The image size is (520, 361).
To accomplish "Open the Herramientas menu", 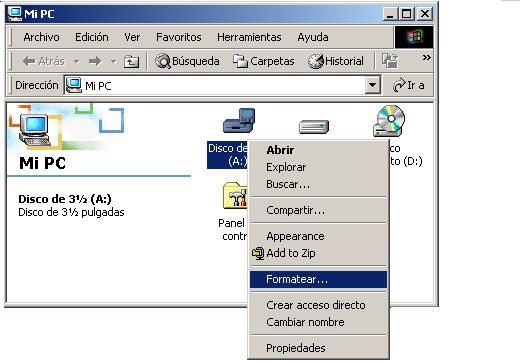I will click(249, 37).
